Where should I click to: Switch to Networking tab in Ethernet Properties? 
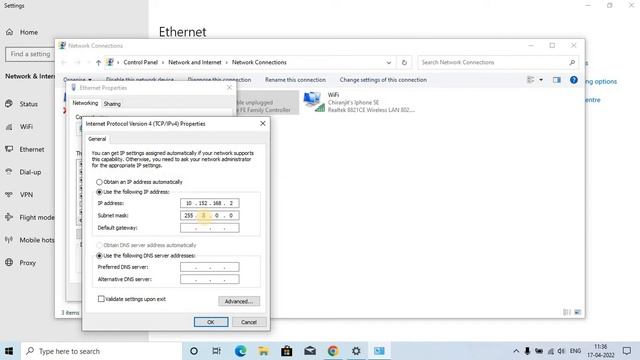pos(85,103)
